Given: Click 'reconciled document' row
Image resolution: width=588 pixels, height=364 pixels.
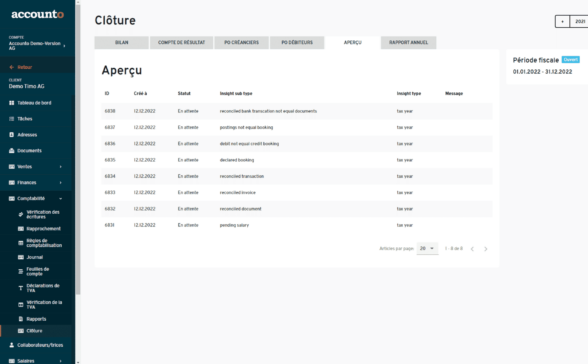Looking at the screenshot, I should 297,209.
